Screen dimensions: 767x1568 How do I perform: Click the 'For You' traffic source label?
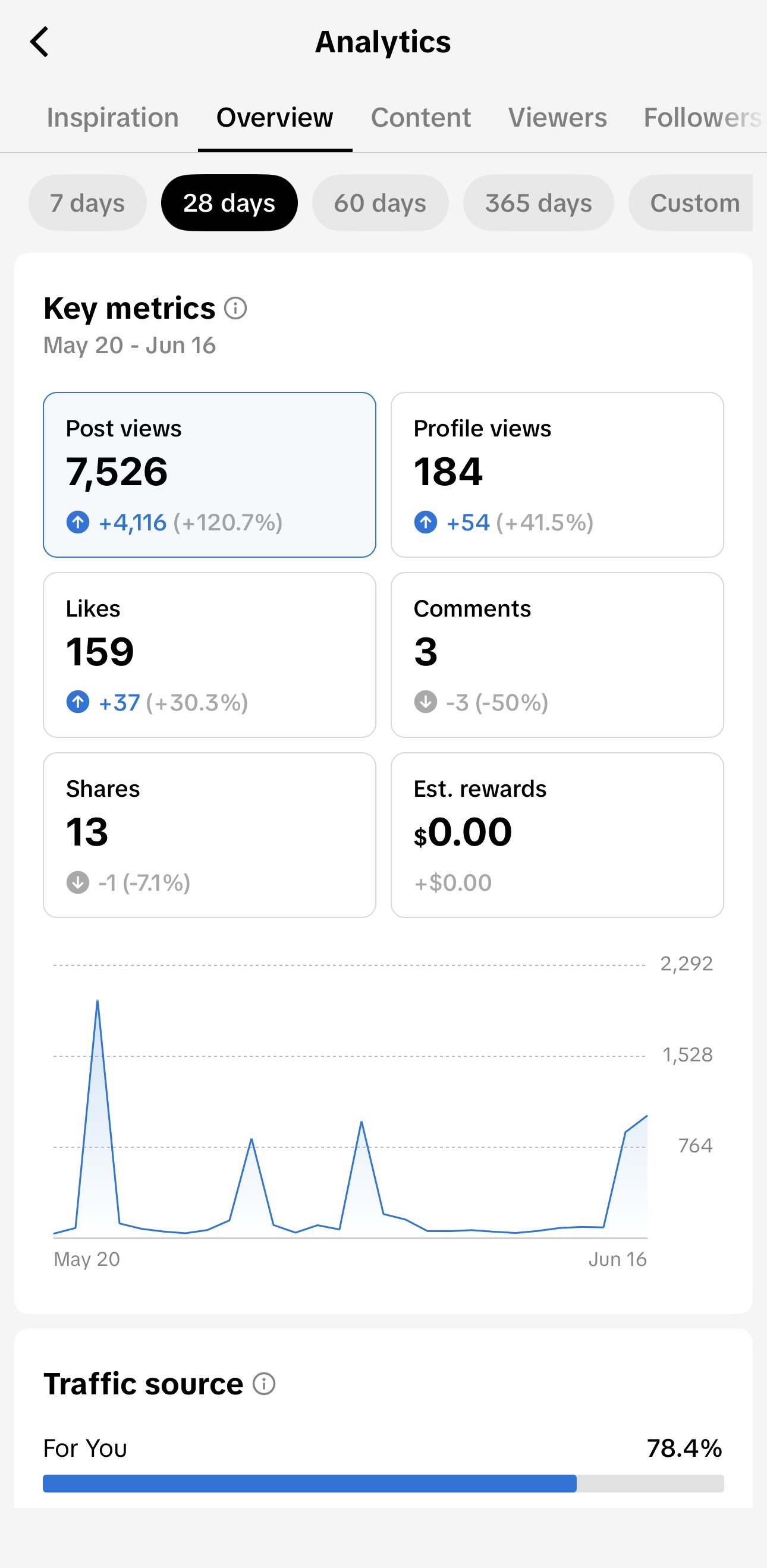tap(85, 1448)
